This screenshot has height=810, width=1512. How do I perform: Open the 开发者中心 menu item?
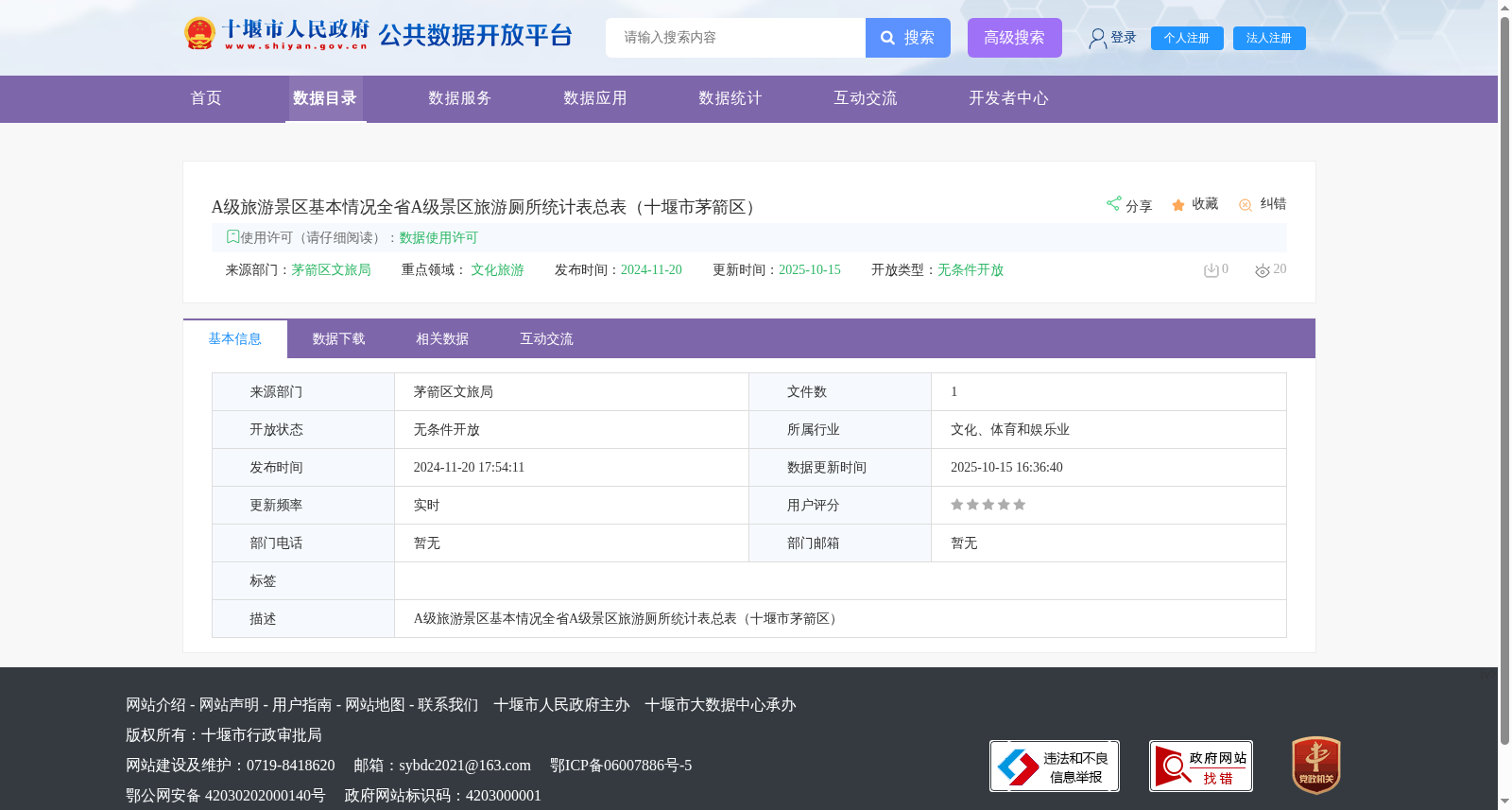(1008, 98)
